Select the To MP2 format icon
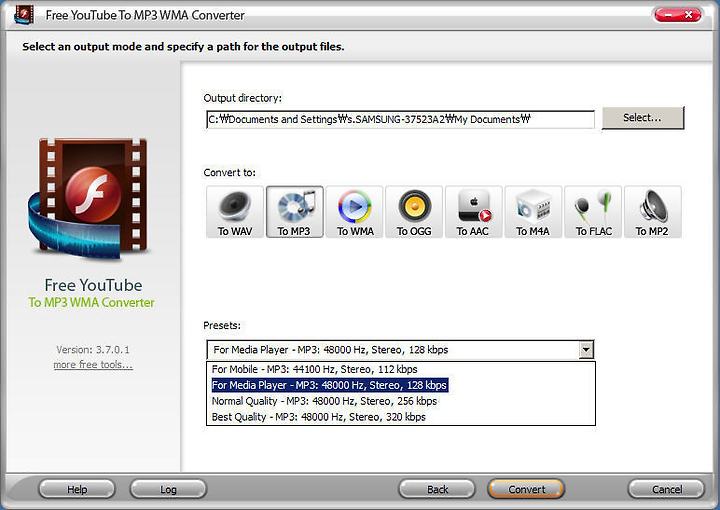The width and height of the screenshot is (720, 510). (652, 212)
